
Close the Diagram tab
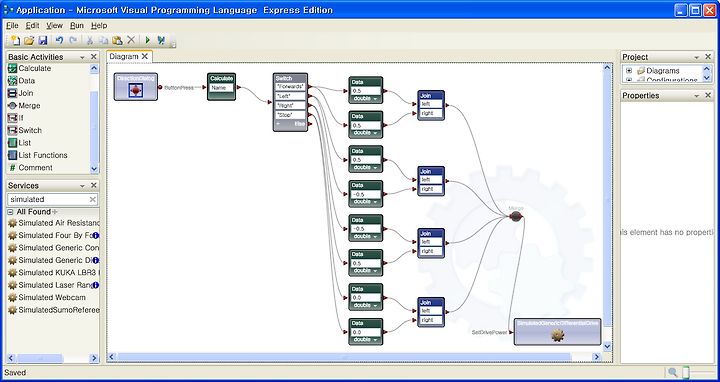pos(145,56)
